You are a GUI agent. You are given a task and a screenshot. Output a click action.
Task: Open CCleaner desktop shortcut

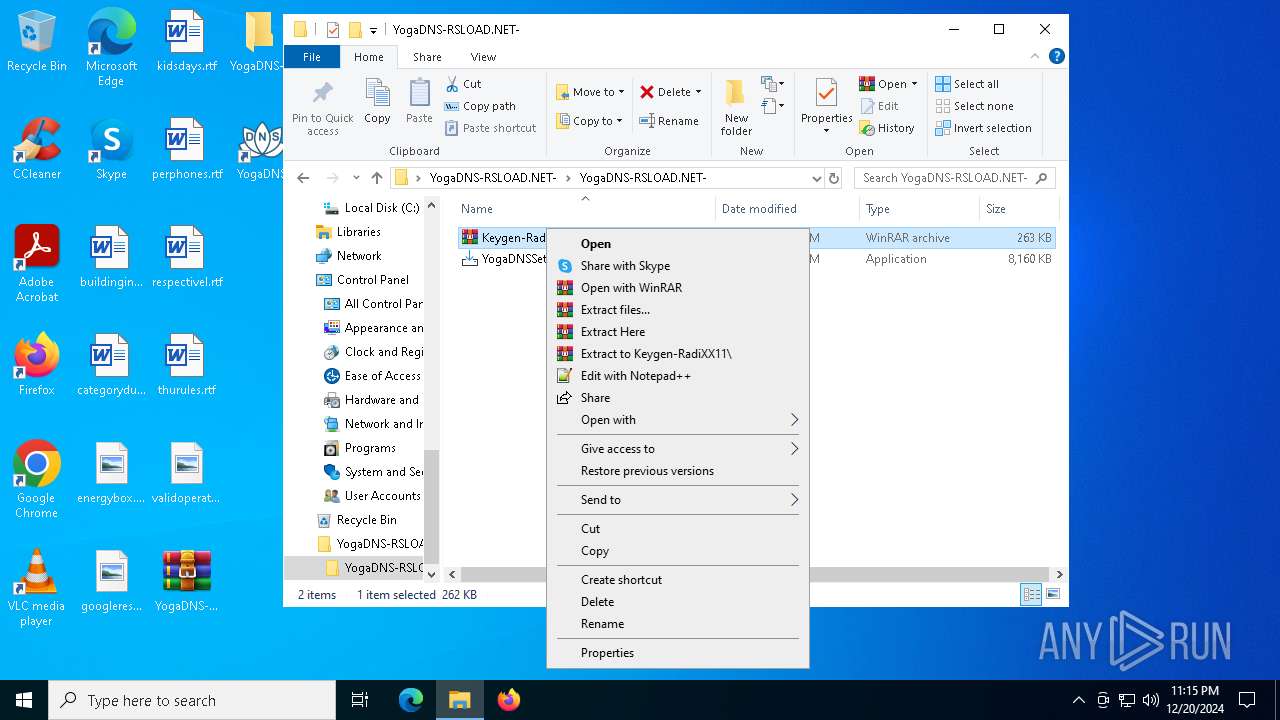(x=37, y=149)
